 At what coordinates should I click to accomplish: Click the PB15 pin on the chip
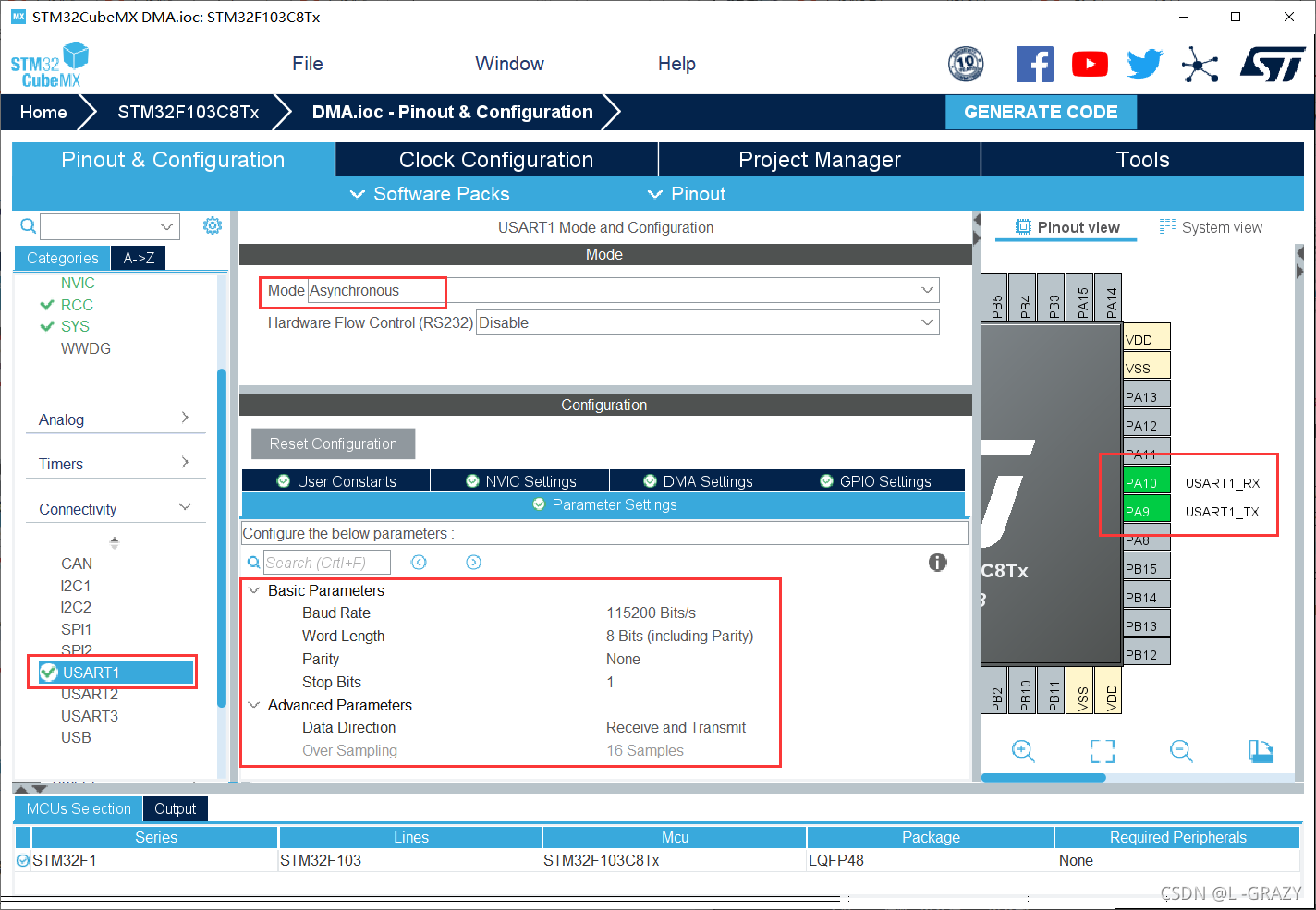pyautogui.click(x=1147, y=568)
